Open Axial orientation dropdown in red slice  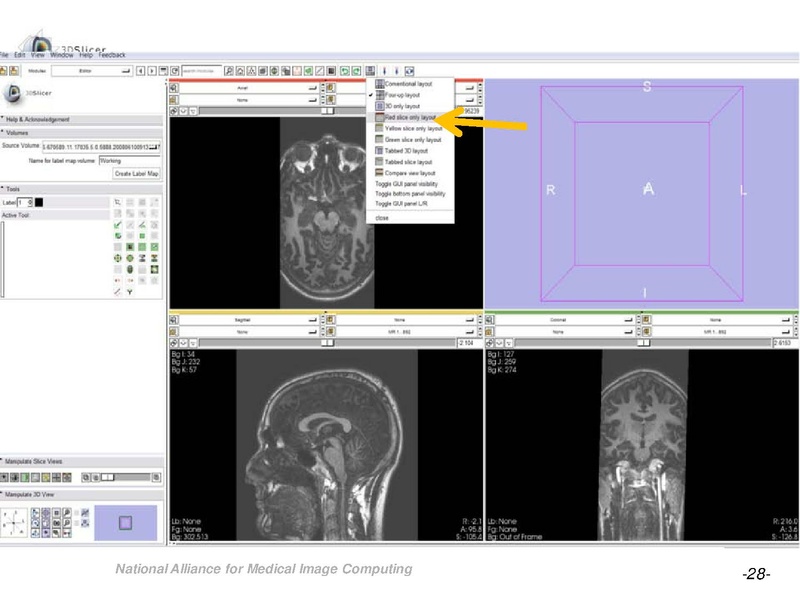click(249, 88)
